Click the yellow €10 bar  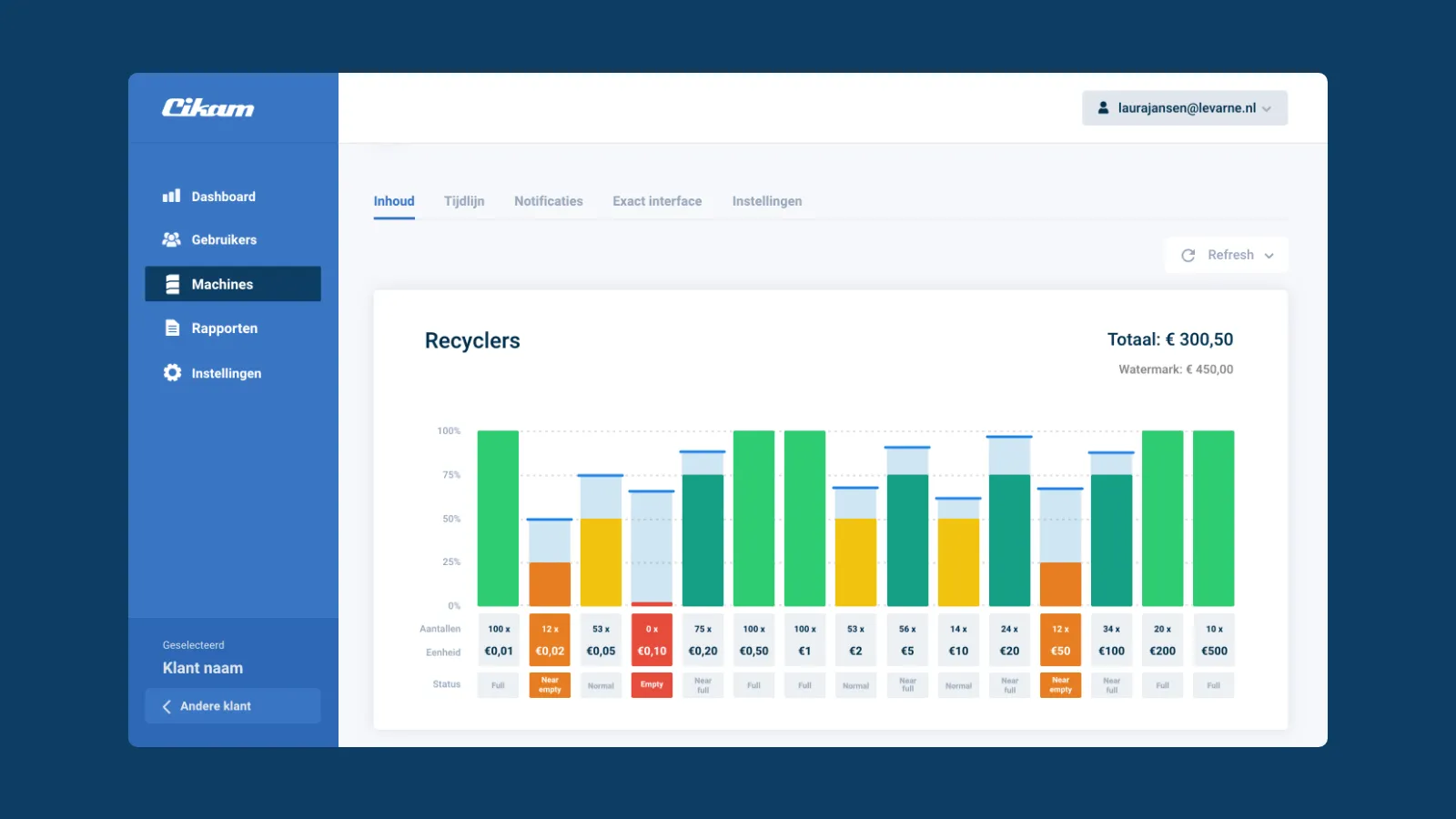[958, 562]
